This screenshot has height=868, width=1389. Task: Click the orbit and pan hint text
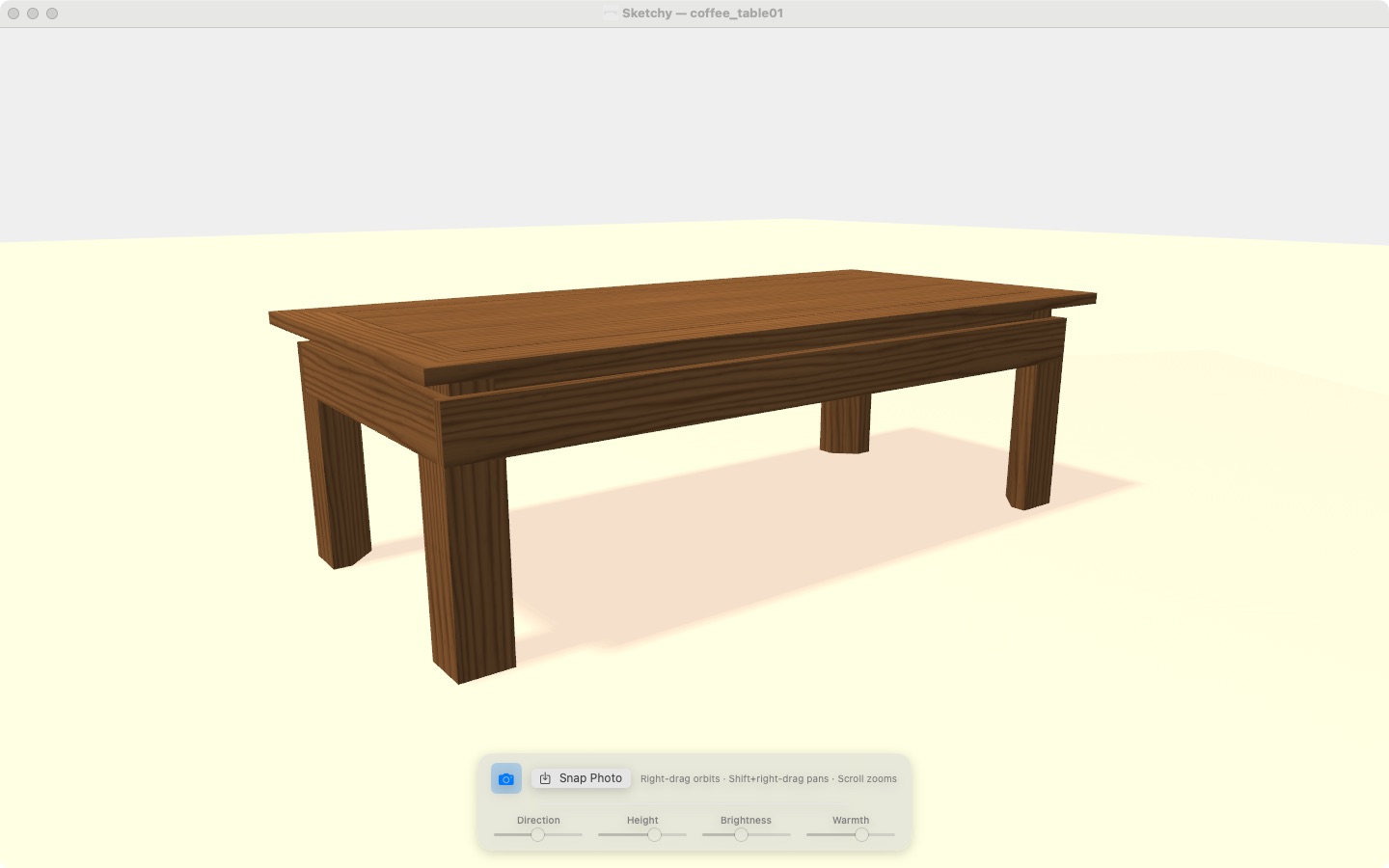point(769,779)
